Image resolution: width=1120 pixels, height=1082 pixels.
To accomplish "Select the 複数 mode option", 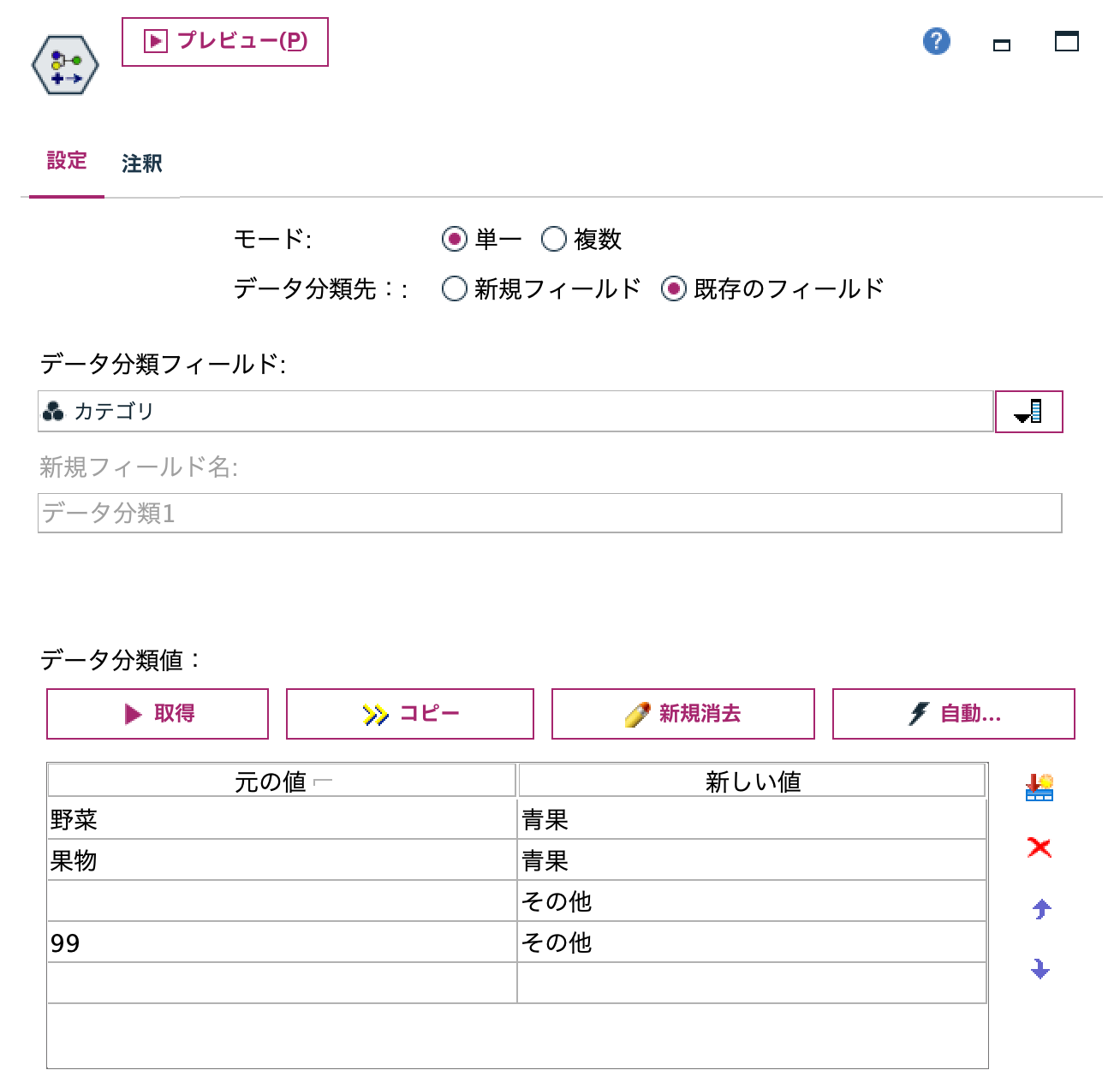I will tap(556, 240).
